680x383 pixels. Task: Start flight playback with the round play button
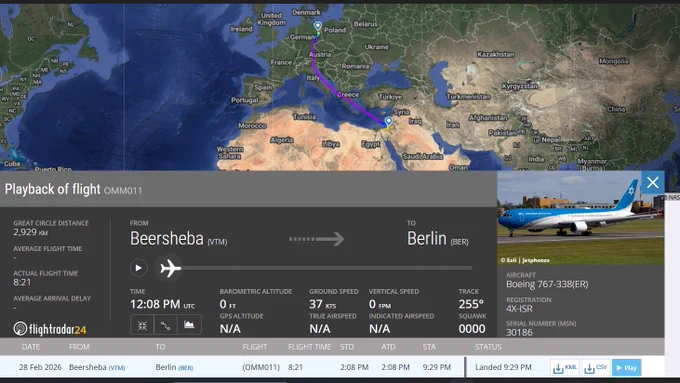pos(138,268)
